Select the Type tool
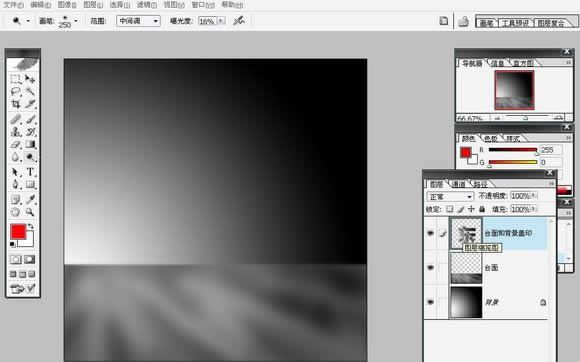The width and height of the screenshot is (580, 362). 30,172
